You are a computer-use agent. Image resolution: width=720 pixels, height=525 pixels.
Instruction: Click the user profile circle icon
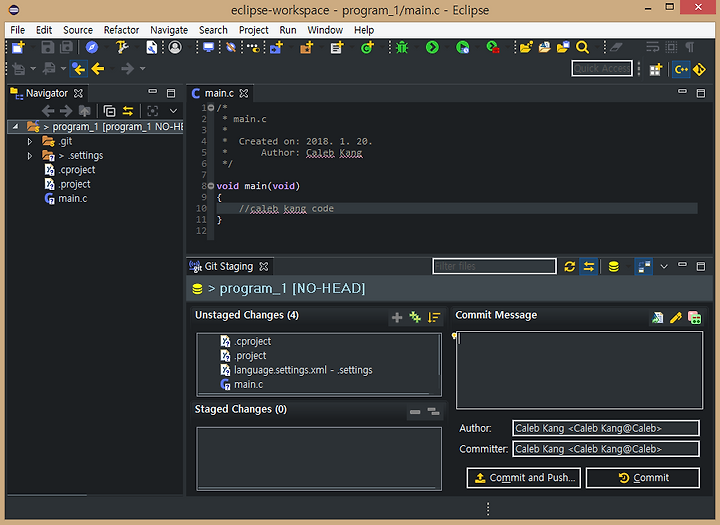tap(175, 47)
